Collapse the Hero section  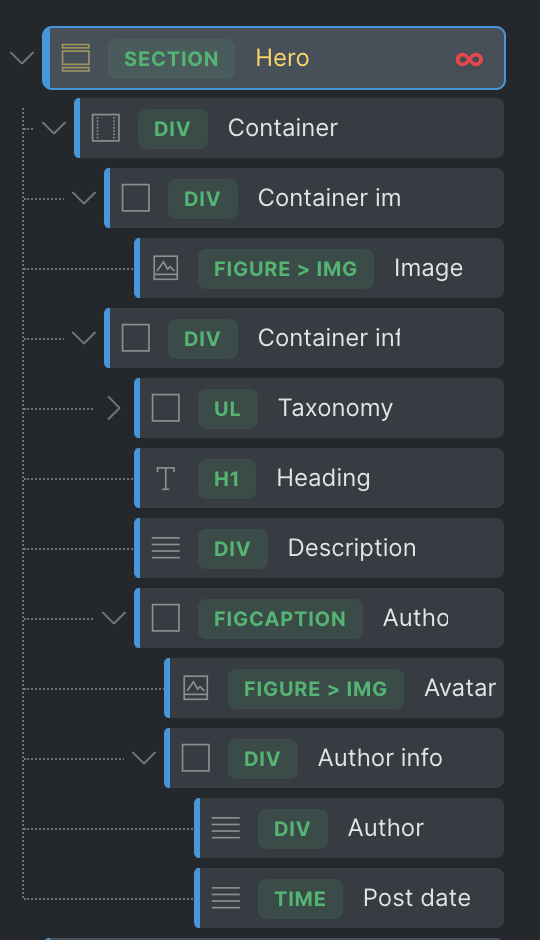tap(22, 58)
